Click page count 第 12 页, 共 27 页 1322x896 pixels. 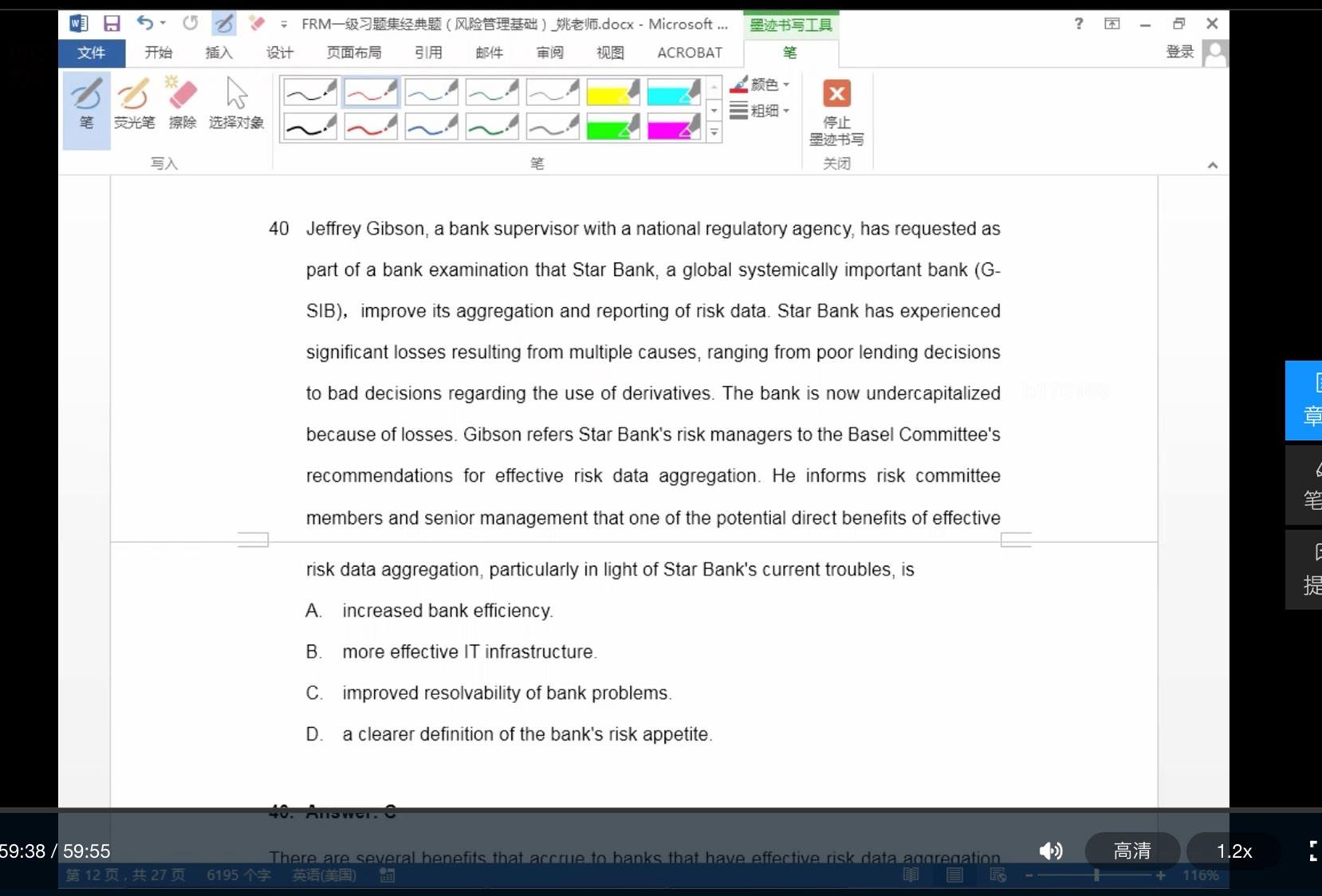pyautogui.click(x=125, y=875)
